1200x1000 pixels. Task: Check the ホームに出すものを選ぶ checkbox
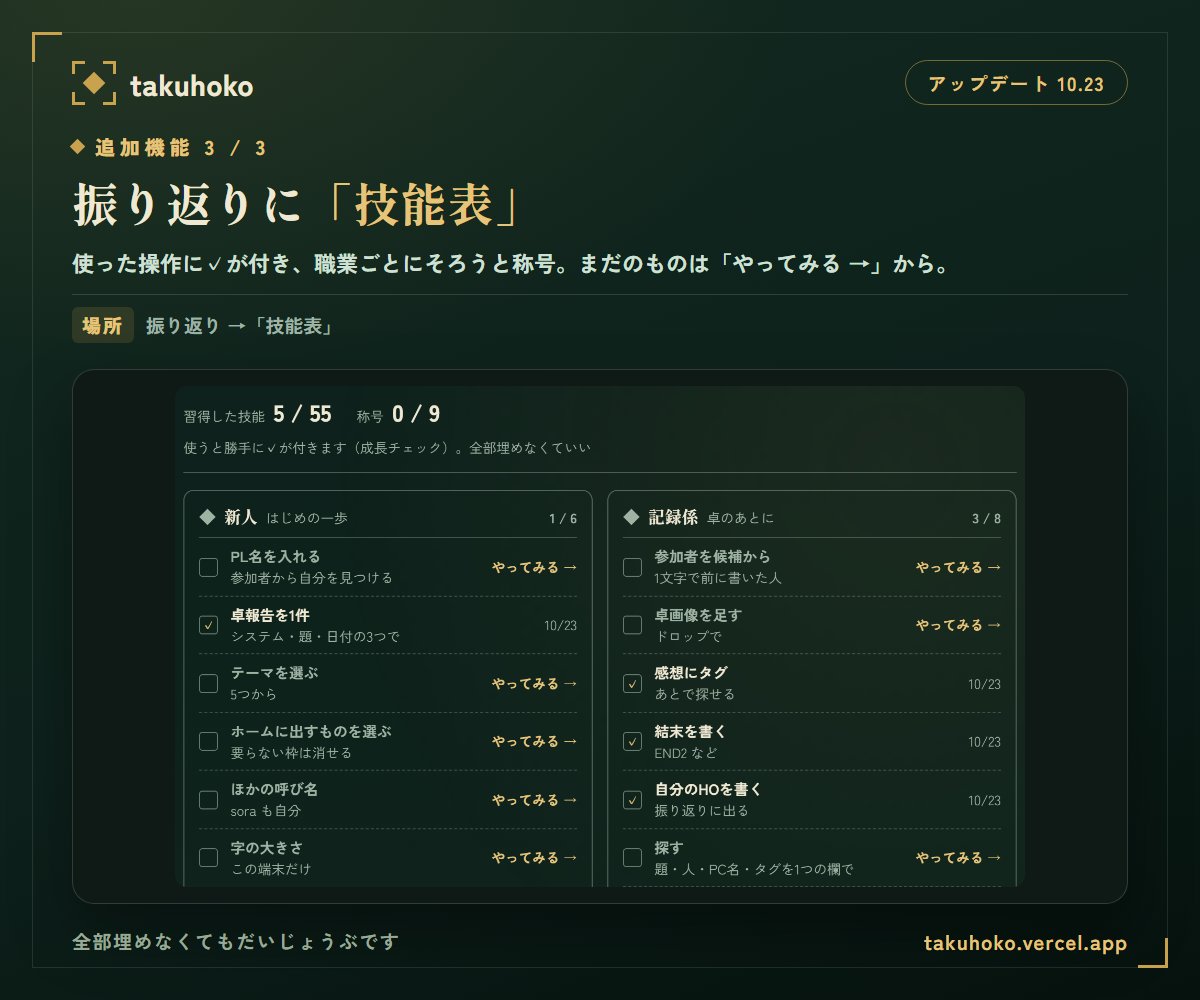pyautogui.click(x=208, y=741)
